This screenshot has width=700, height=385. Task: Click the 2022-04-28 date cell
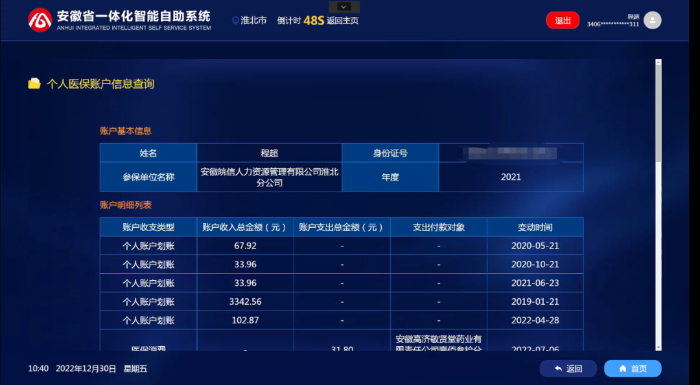pos(535,320)
